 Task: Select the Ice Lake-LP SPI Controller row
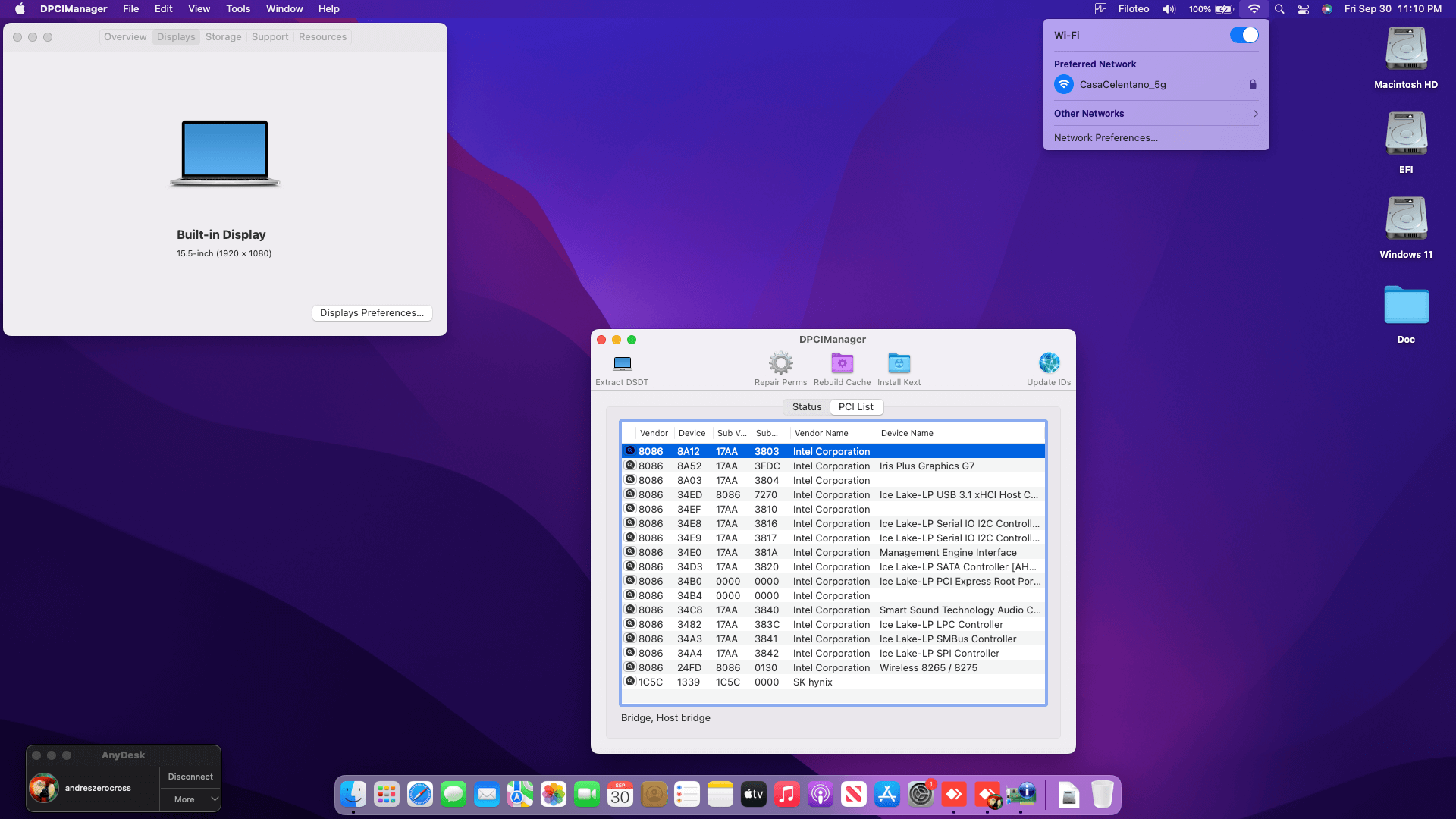[x=833, y=653]
